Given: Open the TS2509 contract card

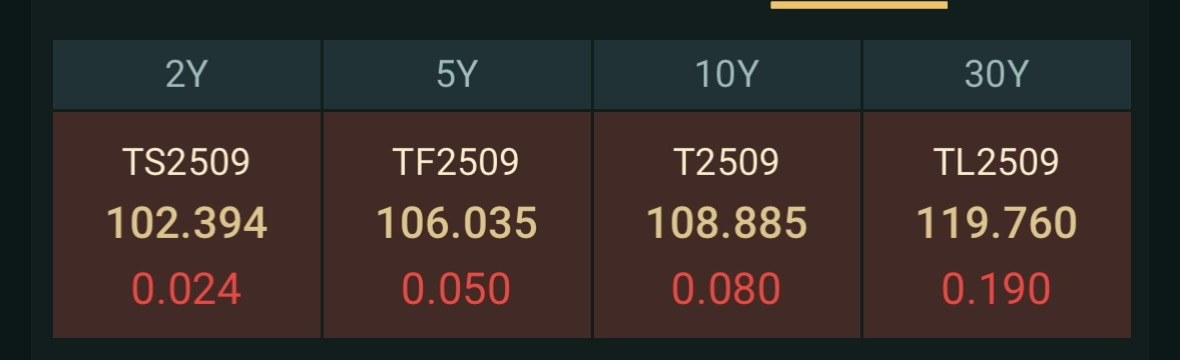Looking at the screenshot, I should coord(187,225).
